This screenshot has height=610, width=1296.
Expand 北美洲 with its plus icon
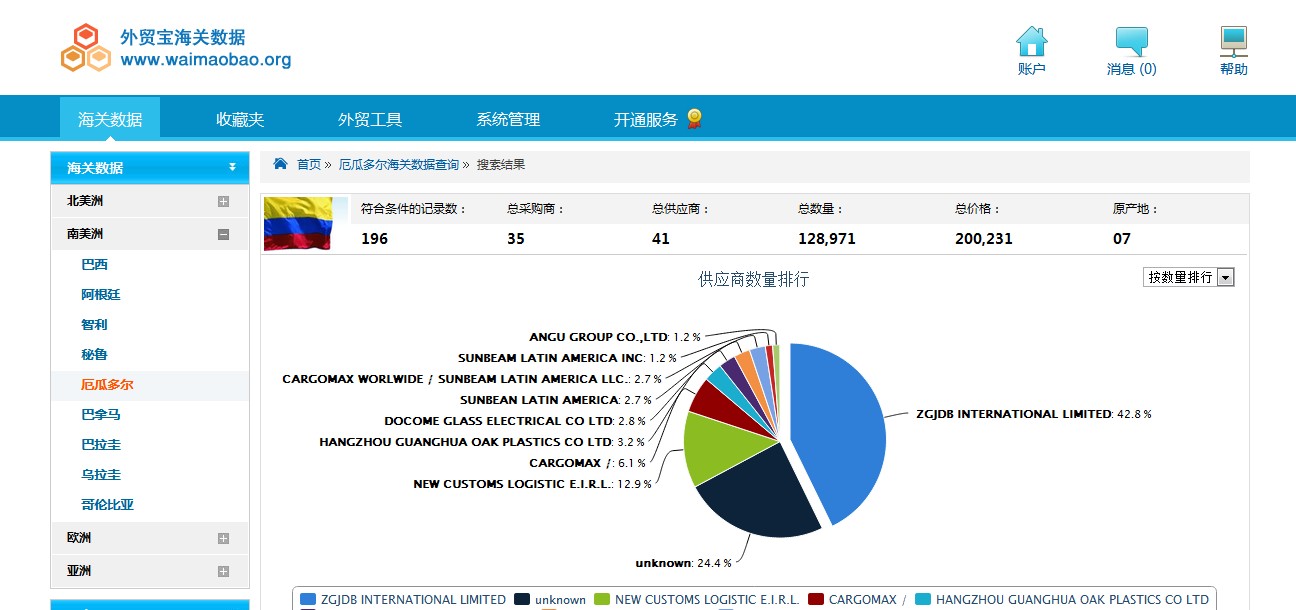[x=223, y=201]
